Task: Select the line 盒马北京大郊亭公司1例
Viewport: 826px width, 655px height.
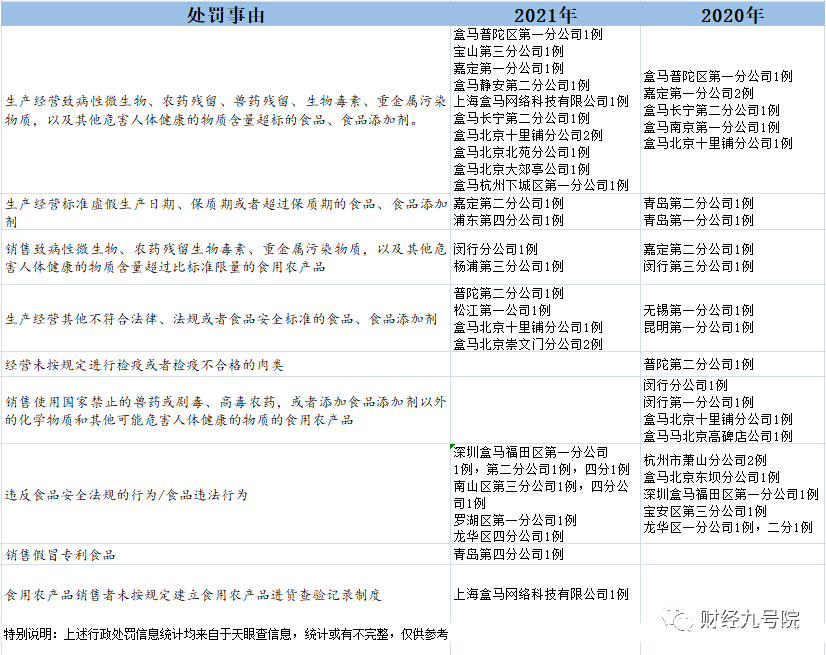Action: coord(522,169)
